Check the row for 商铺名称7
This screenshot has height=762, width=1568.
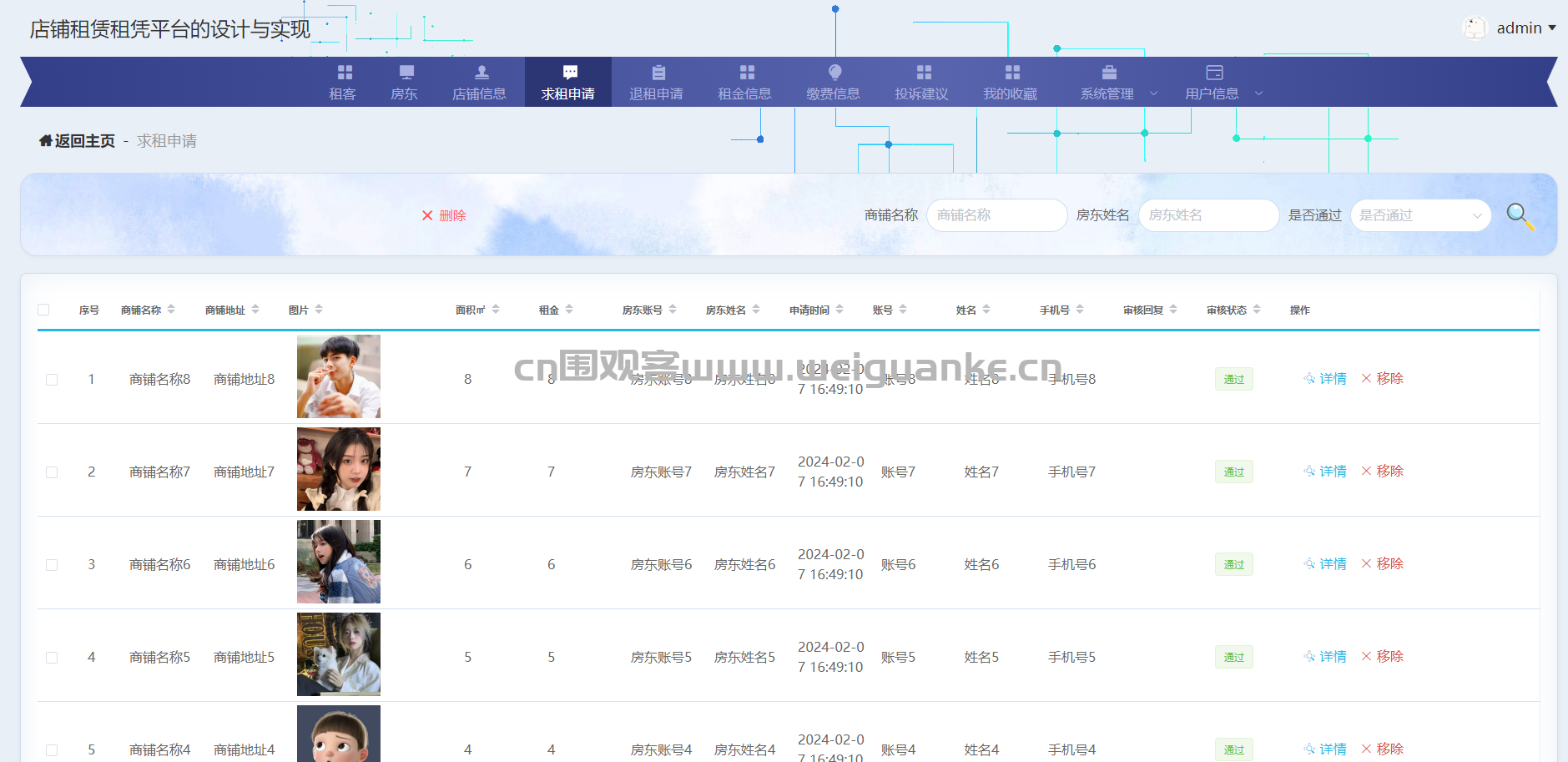click(x=52, y=472)
